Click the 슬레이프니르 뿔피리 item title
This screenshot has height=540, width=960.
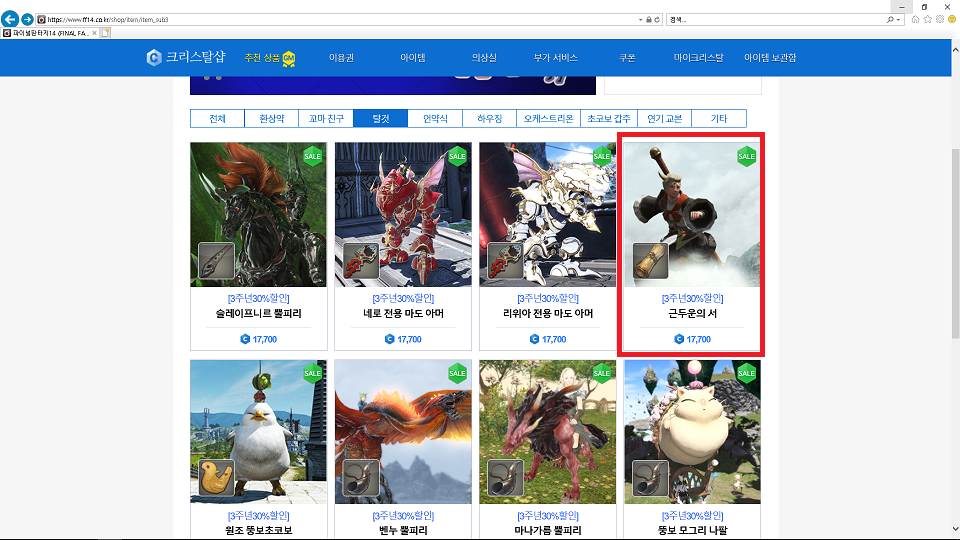258,313
